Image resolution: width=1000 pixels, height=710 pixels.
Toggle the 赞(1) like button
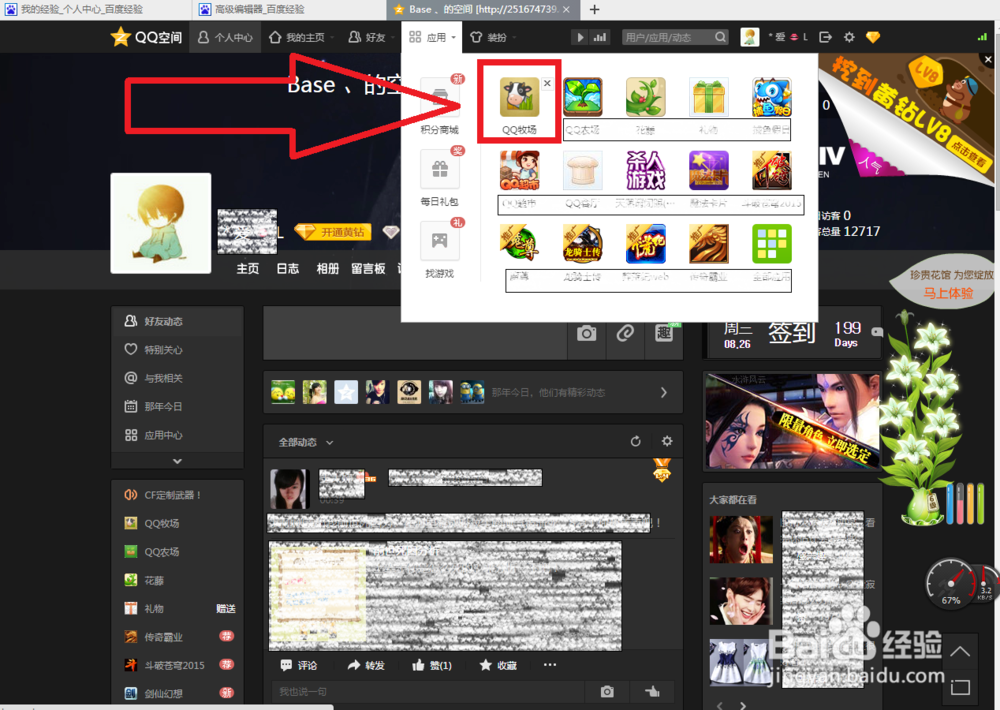pyautogui.click(x=432, y=665)
